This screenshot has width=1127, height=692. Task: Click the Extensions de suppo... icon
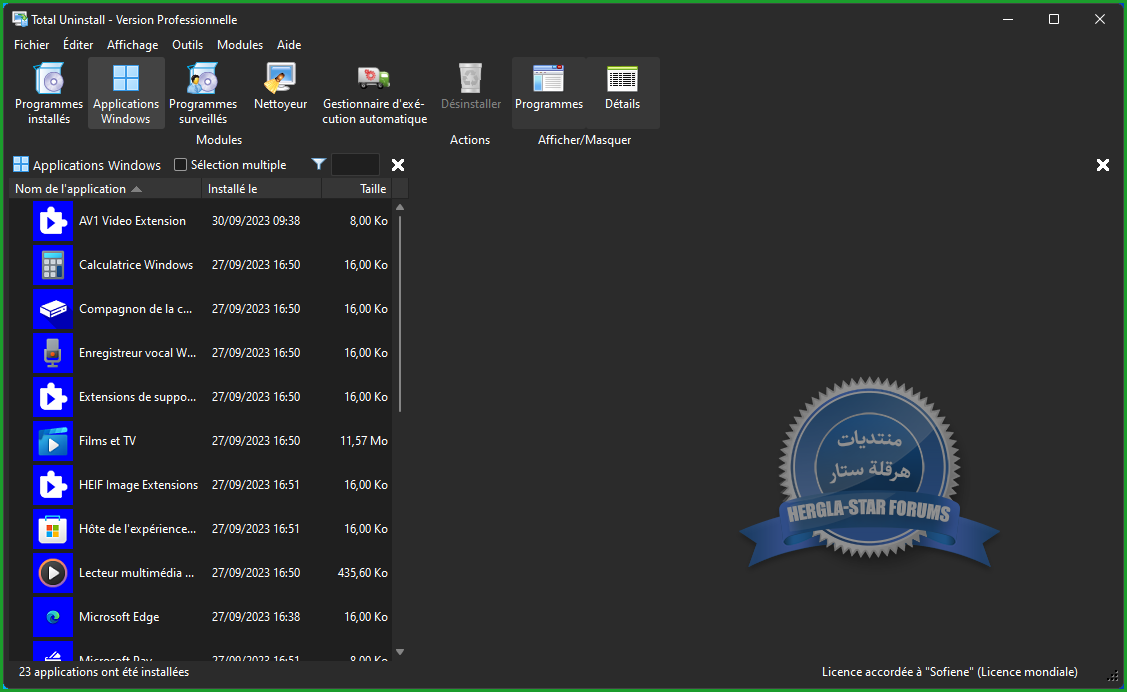[52, 397]
